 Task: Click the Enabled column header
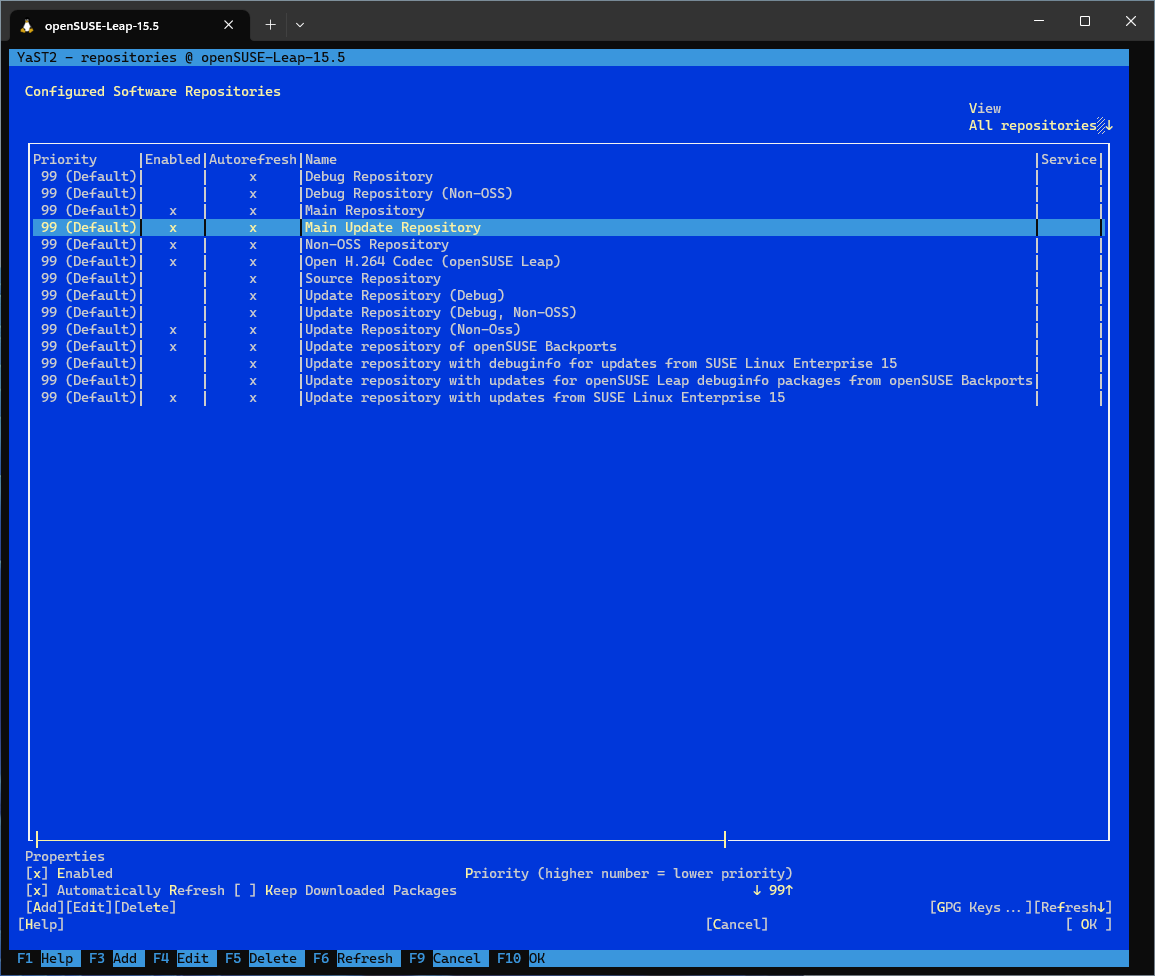coord(172,160)
